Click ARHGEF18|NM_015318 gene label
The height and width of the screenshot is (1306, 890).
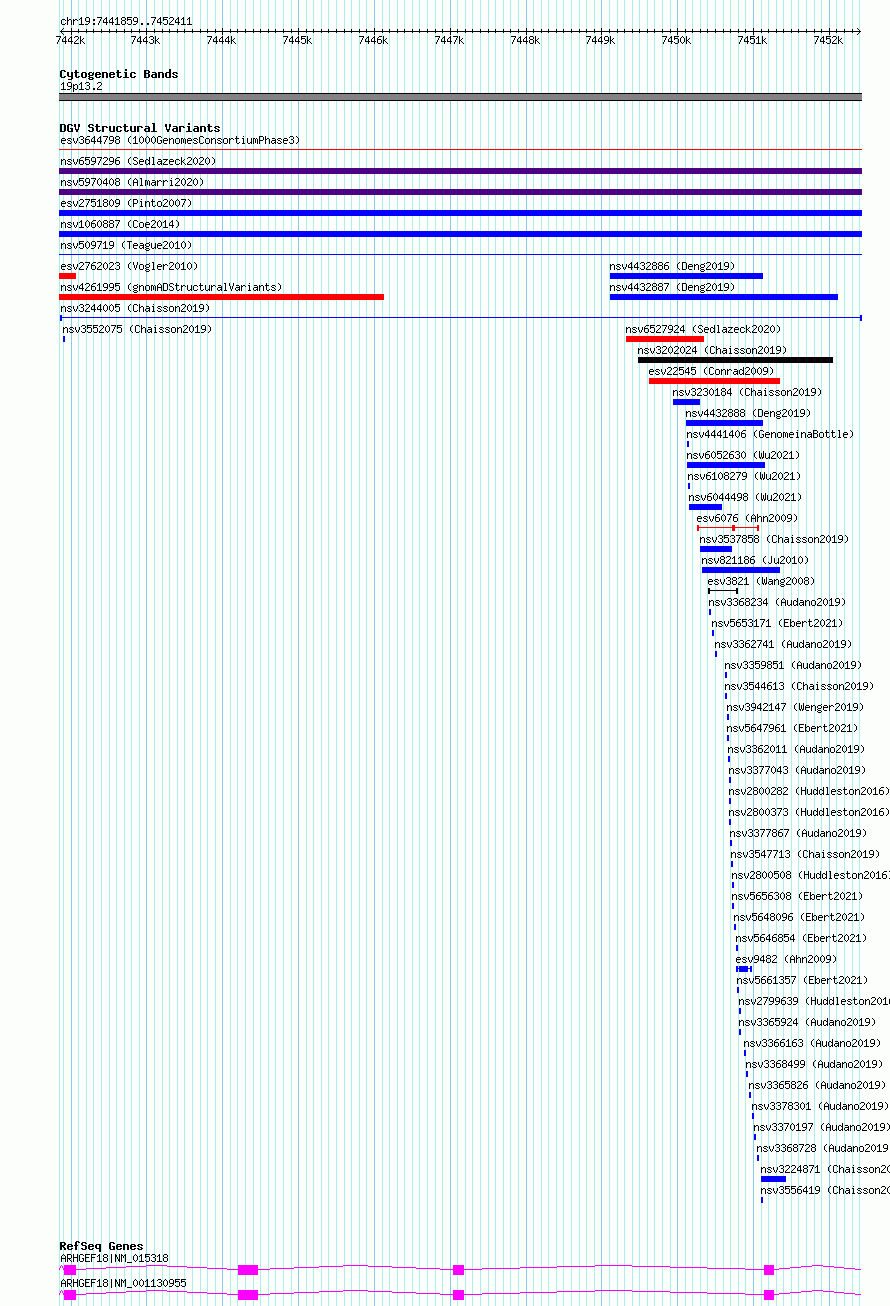click(114, 1258)
